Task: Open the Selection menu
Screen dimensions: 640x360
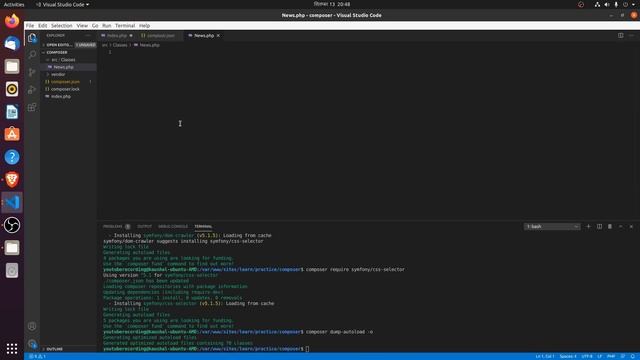Action: tap(61, 25)
